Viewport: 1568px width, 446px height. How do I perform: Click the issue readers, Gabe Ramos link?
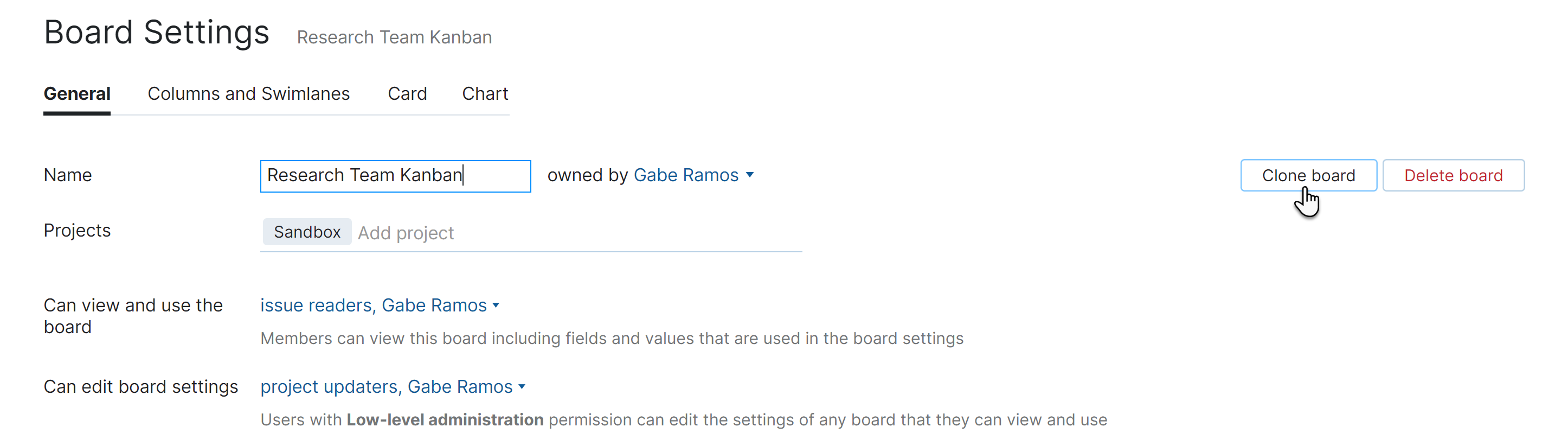[373, 305]
